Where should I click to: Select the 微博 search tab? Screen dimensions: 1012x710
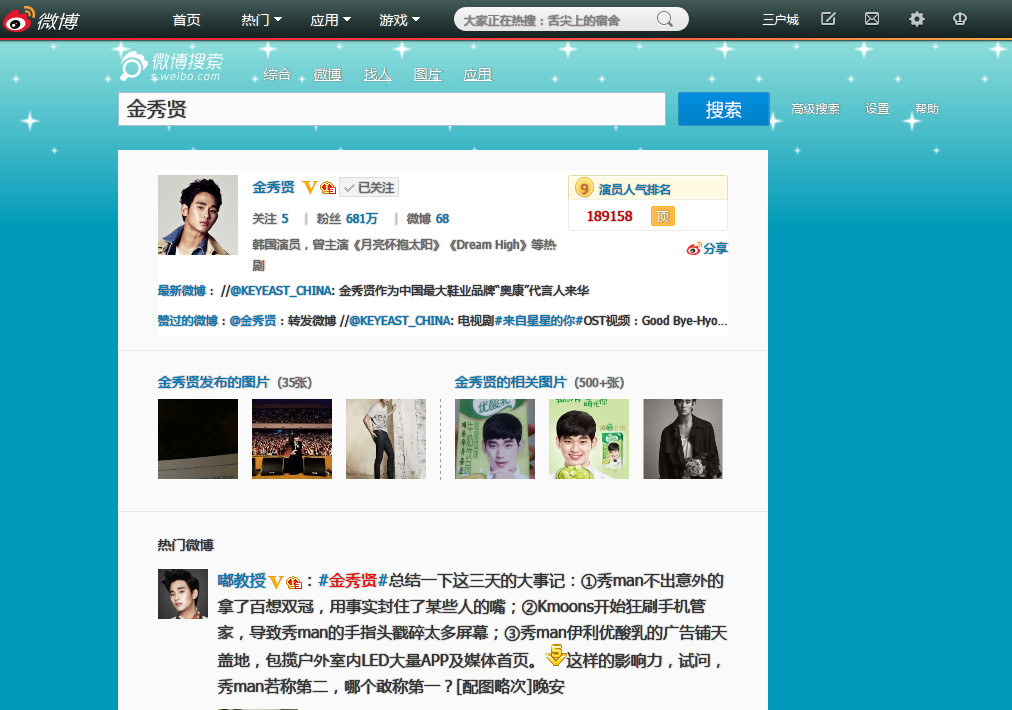click(x=327, y=74)
